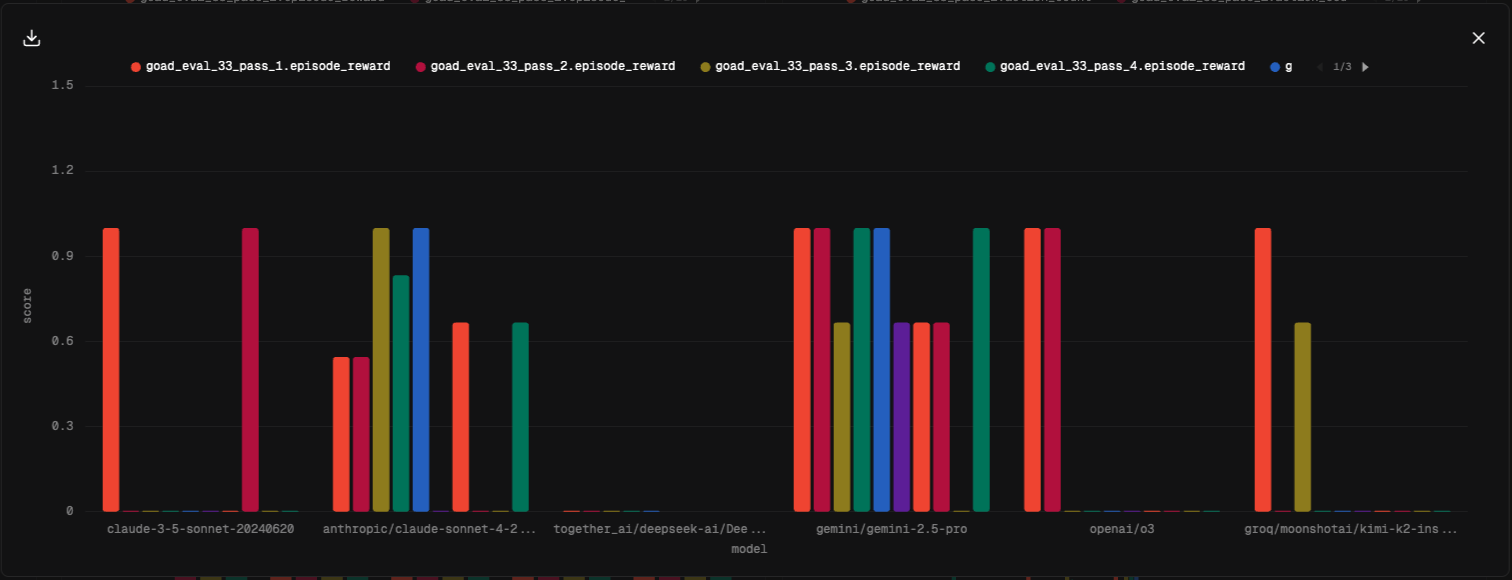Toggle goad_eval_33_pass_2.episode_reward legend series
This screenshot has height=580, width=1512.
pos(544,67)
